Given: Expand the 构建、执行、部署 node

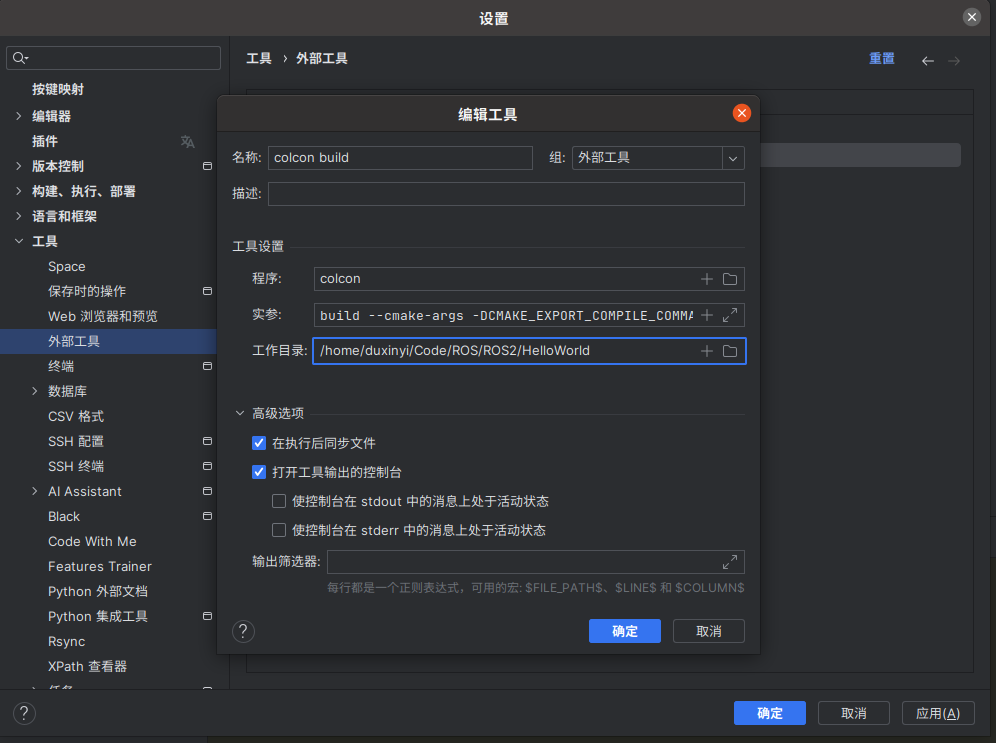Looking at the screenshot, I should 18,191.
